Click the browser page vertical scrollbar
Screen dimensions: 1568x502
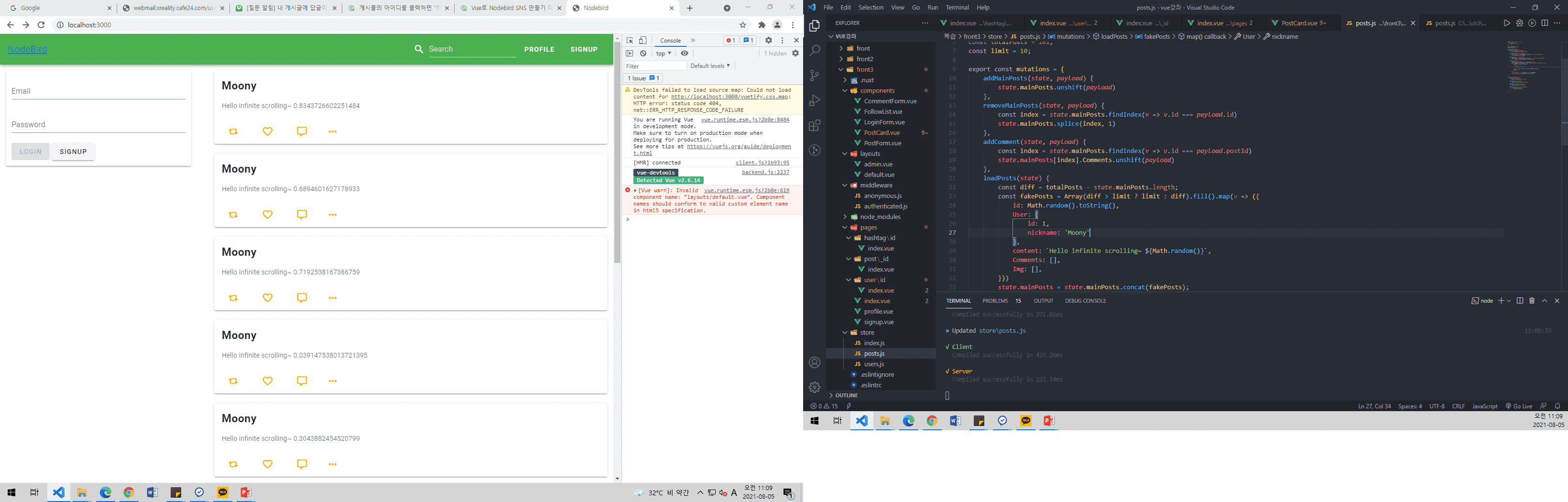pyautogui.click(x=617, y=152)
